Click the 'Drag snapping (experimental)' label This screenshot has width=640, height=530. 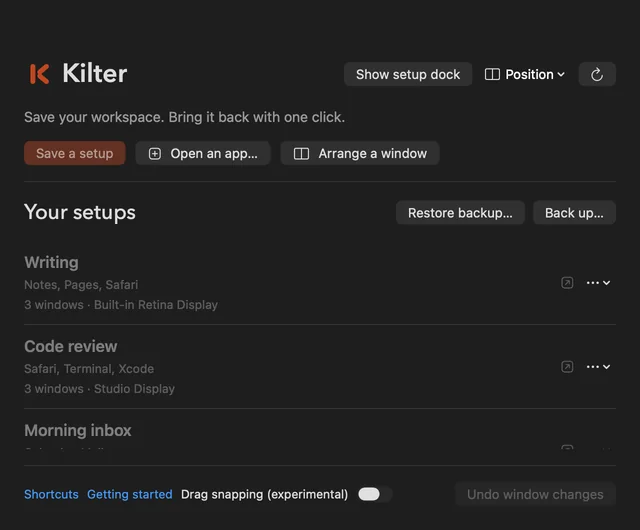click(264, 494)
